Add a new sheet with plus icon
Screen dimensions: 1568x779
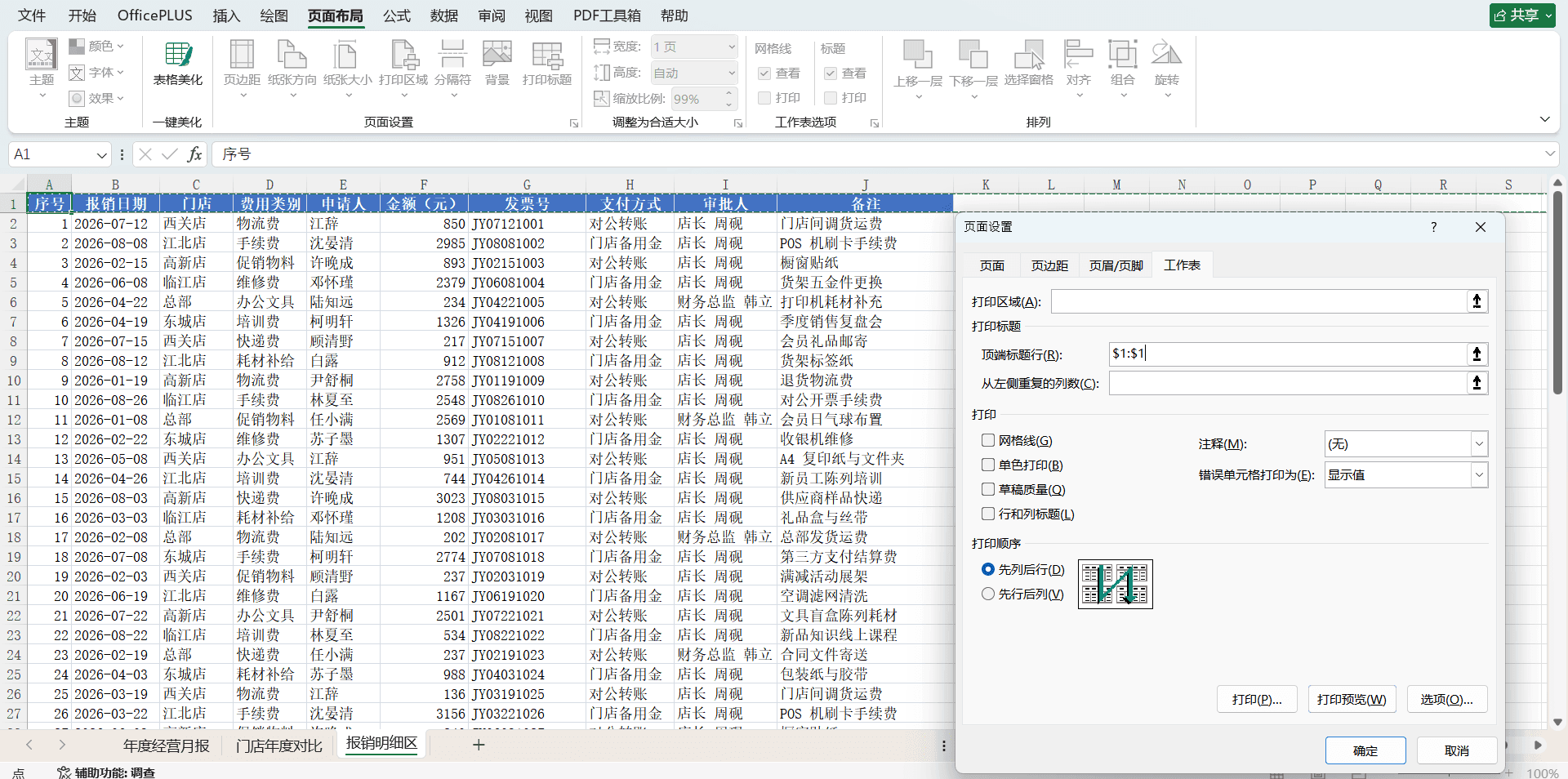(x=479, y=745)
